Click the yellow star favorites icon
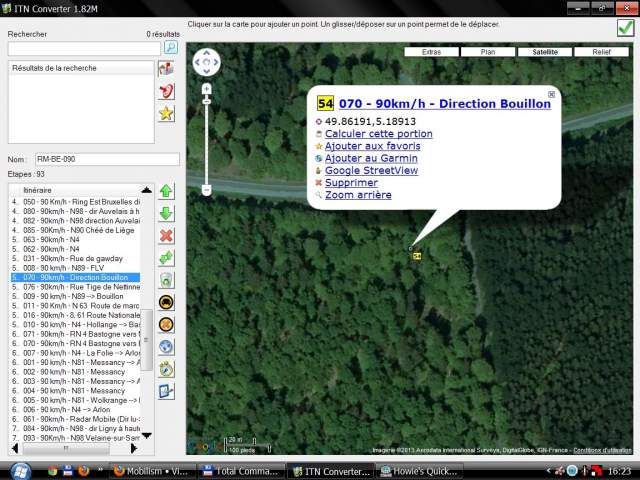Image resolution: width=640 pixels, height=480 pixels. (x=167, y=113)
